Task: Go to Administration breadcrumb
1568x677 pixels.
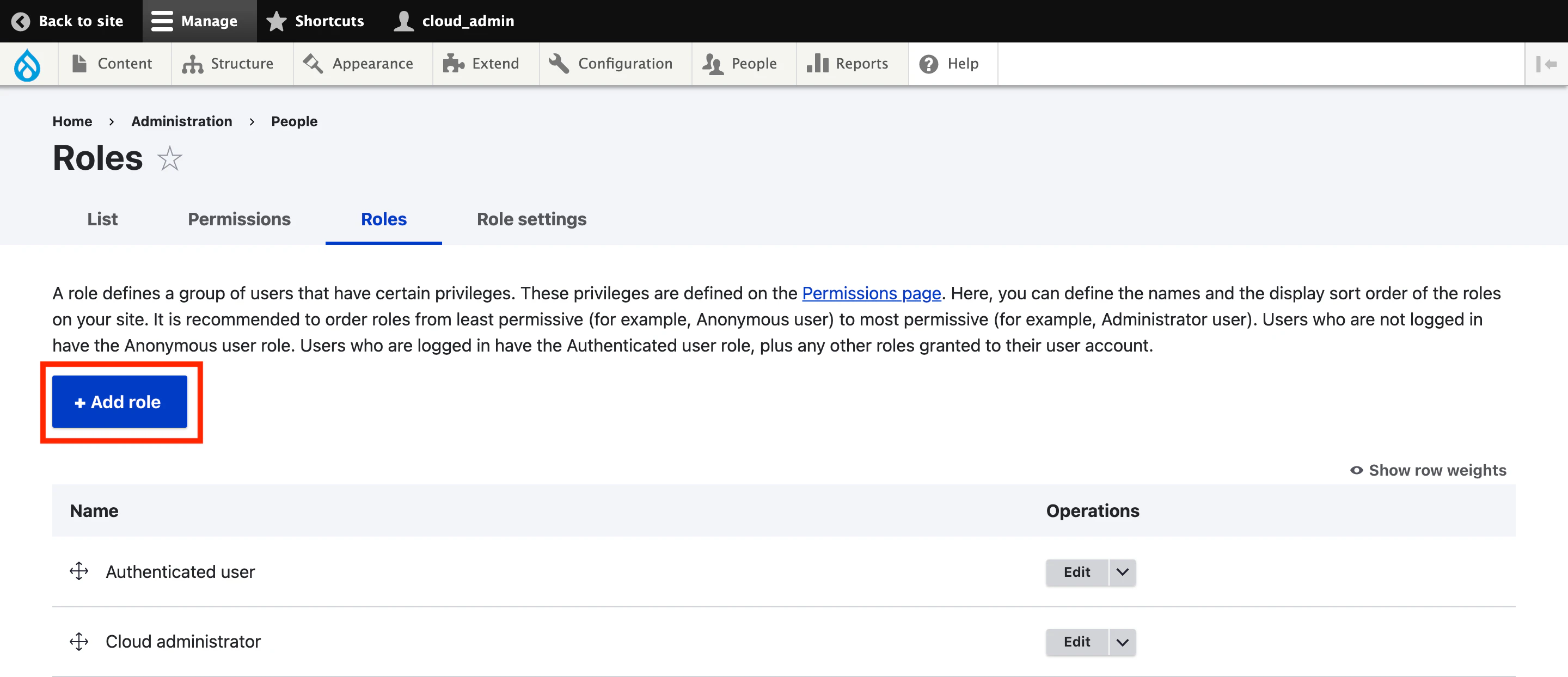Action: 181,121
